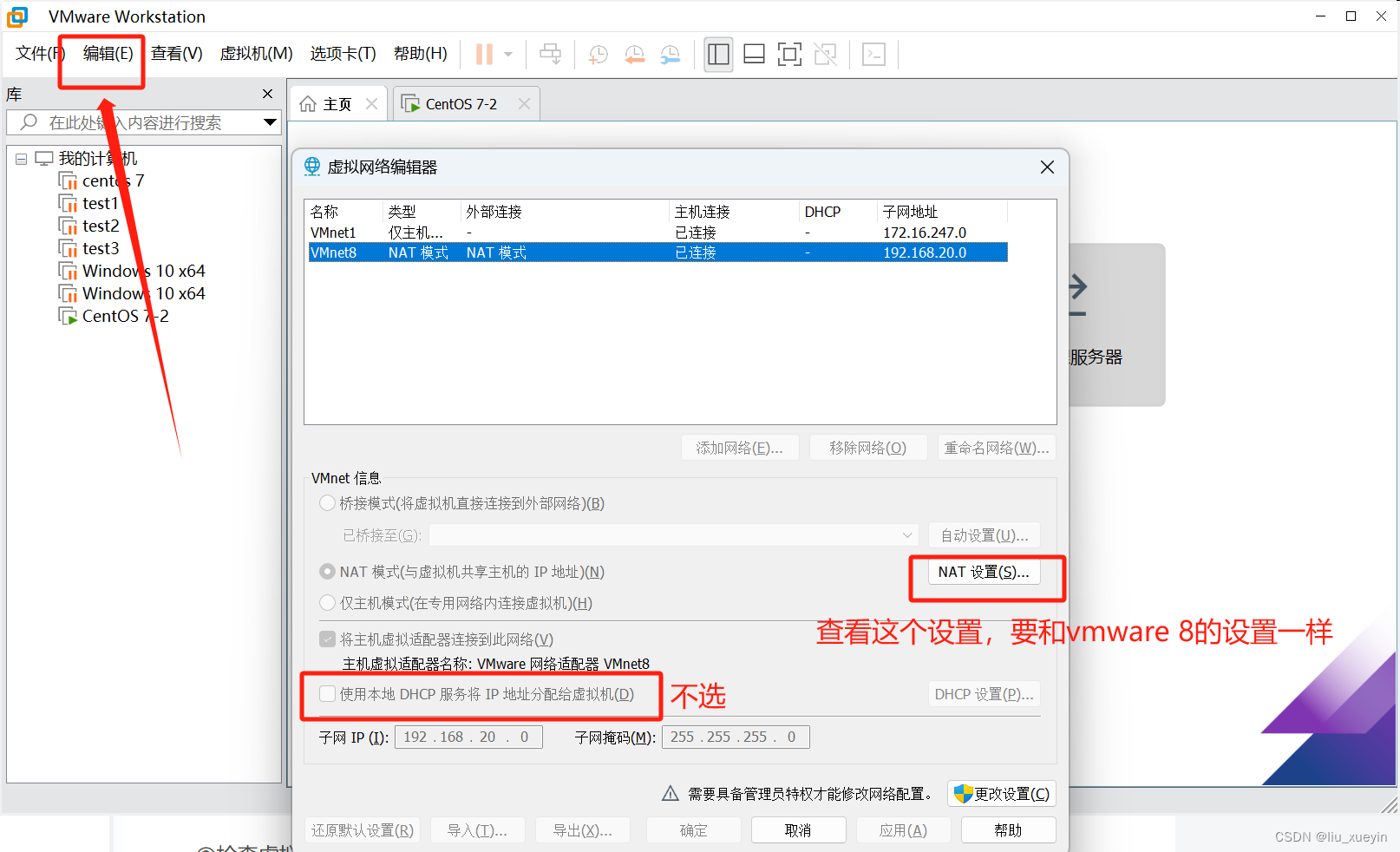This screenshot has height=852, width=1400.
Task: Click the 自动设置(U)... button
Action: pos(985,535)
